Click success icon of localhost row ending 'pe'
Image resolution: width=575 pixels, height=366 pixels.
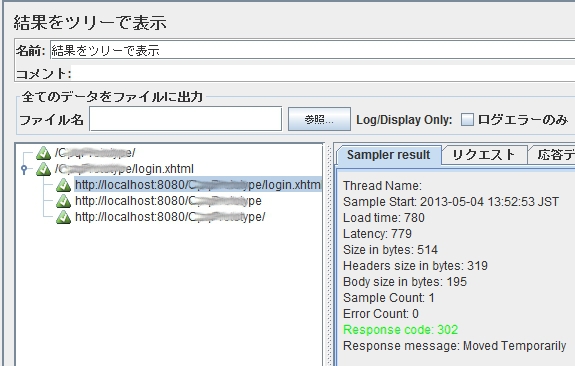(63, 201)
